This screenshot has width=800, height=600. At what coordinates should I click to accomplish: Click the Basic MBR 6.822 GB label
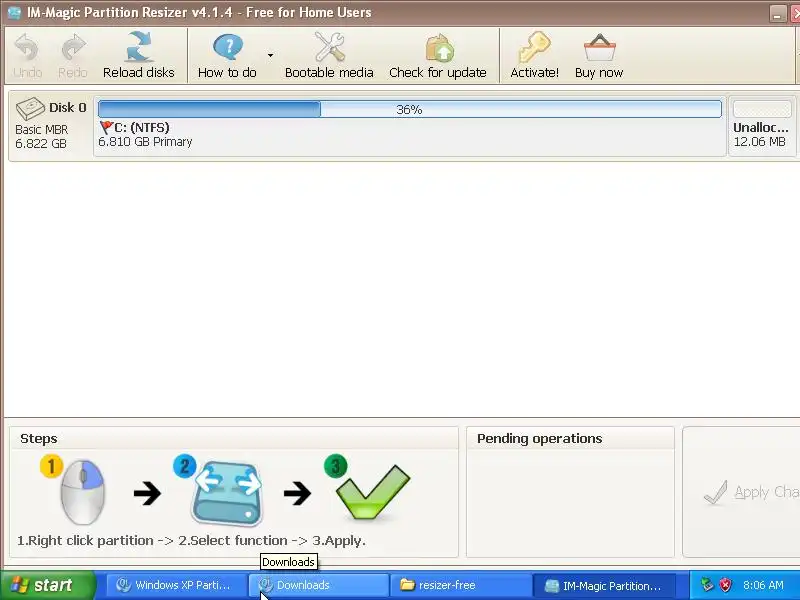(x=41, y=137)
